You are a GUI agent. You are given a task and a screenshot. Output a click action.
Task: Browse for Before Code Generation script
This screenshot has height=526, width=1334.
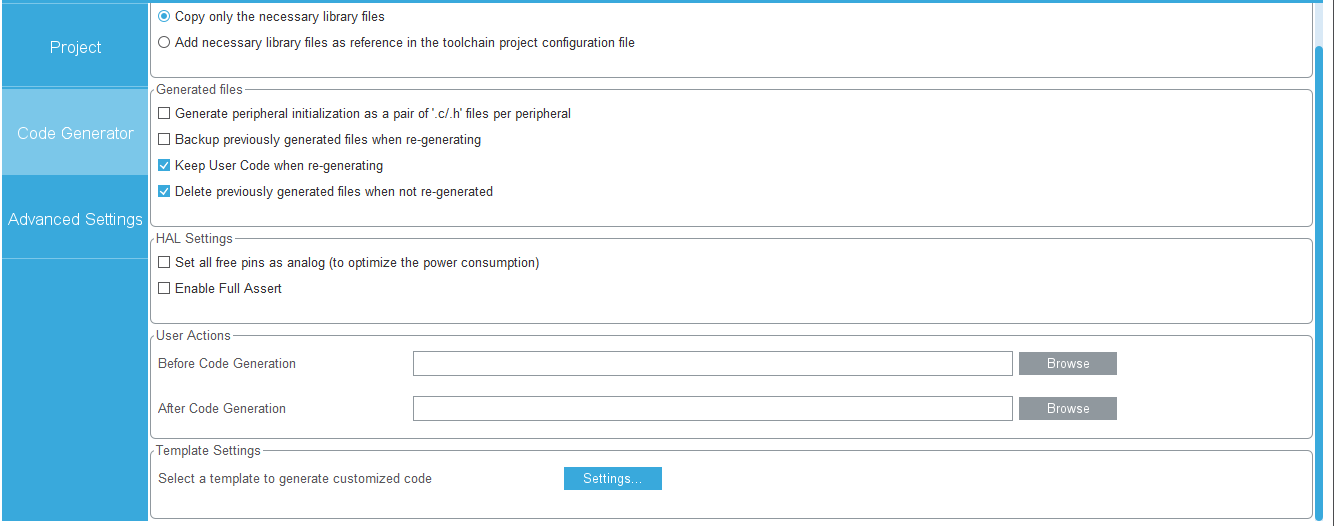tap(1068, 364)
